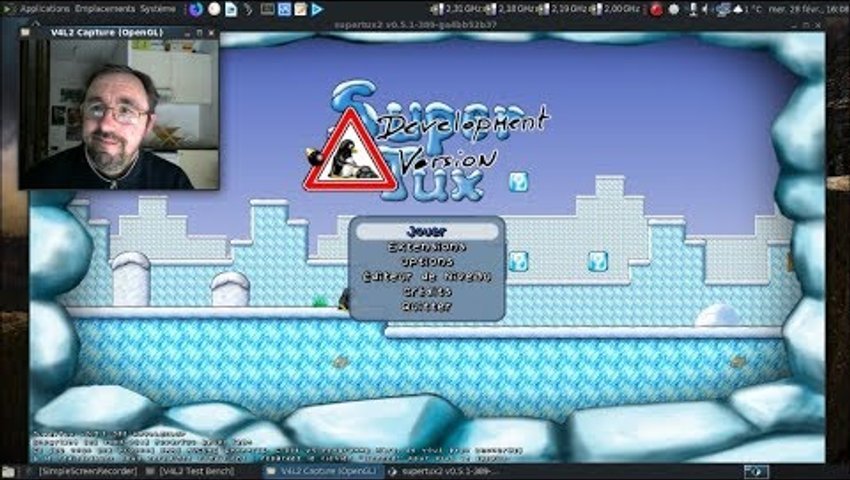Launch the Firefox browser icon

[196, 9]
